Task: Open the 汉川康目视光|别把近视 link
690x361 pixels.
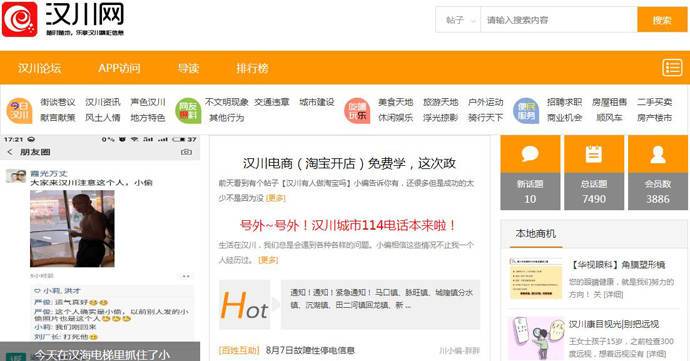Action: coord(614,324)
